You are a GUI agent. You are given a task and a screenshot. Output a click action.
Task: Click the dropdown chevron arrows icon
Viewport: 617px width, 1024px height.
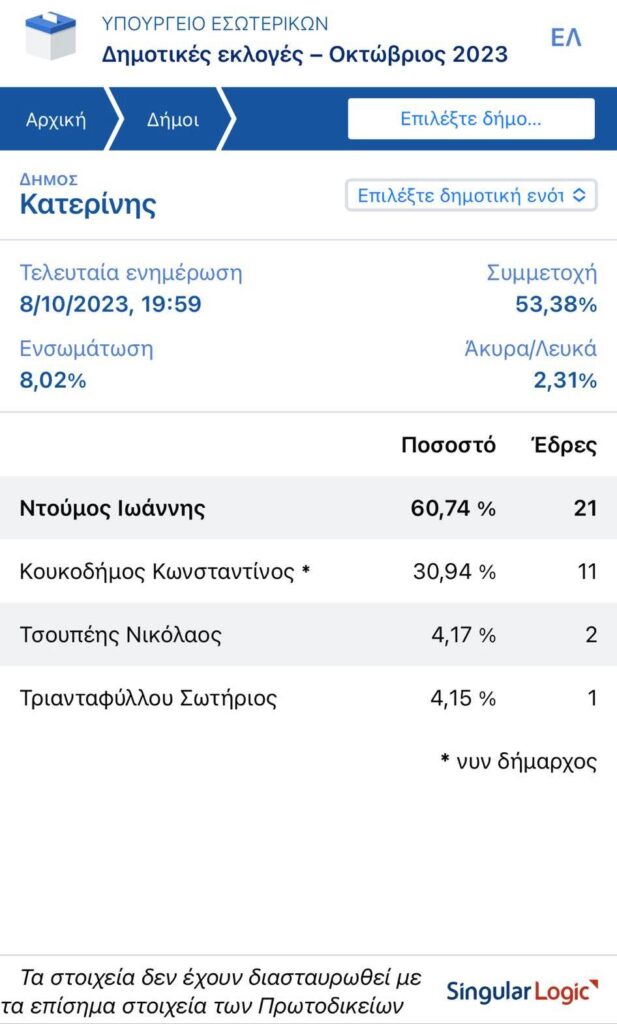tap(578, 195)
